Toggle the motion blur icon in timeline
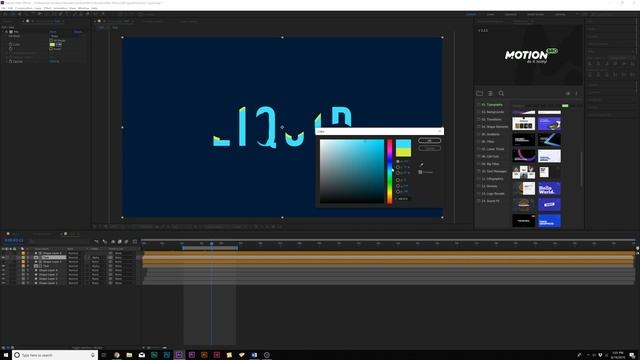Screen dimensions: 640x360 click(x=126, y=242)
